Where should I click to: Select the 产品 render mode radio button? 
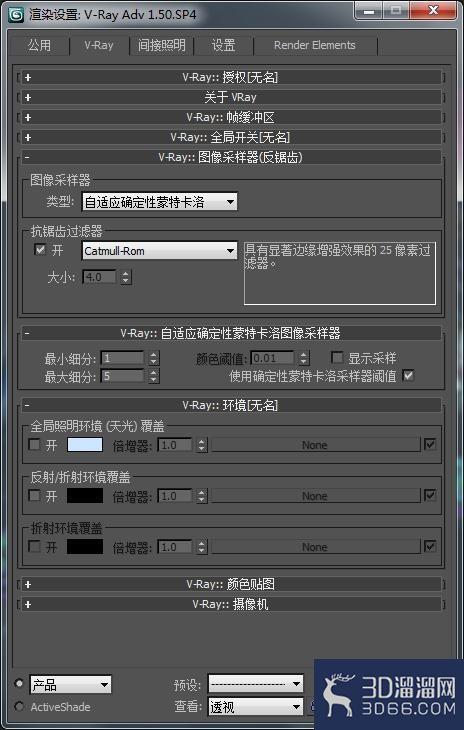tap(19, 683)
